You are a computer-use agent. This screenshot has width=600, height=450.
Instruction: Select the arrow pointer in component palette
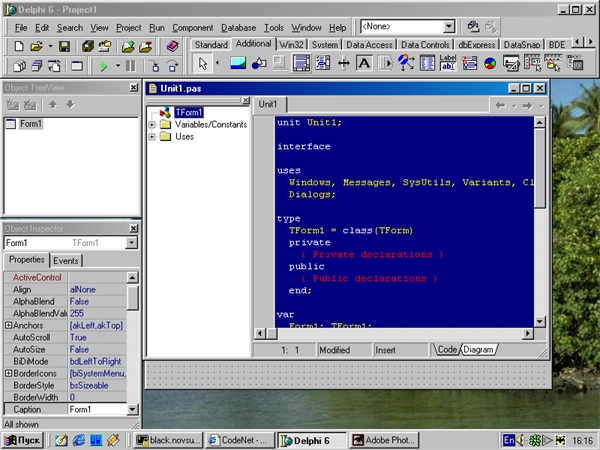click(204, 64)
